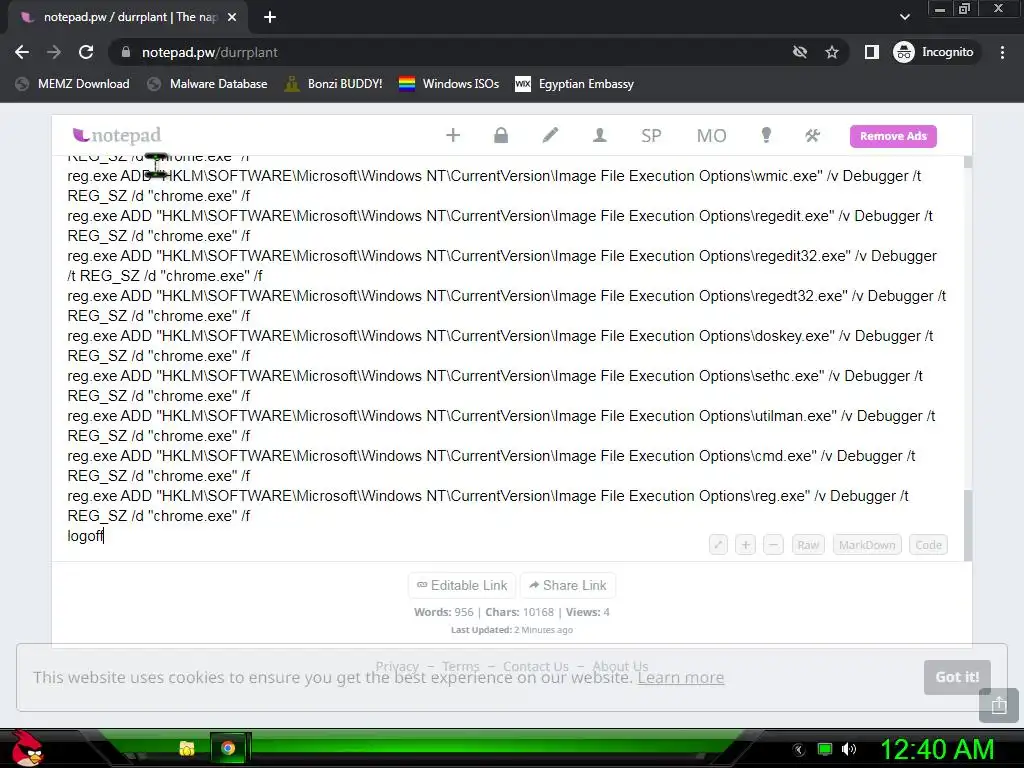Click the logoff line in note
Image resolution: width=1024 pixels, height=768 pixels.
(x=86, y=536)
